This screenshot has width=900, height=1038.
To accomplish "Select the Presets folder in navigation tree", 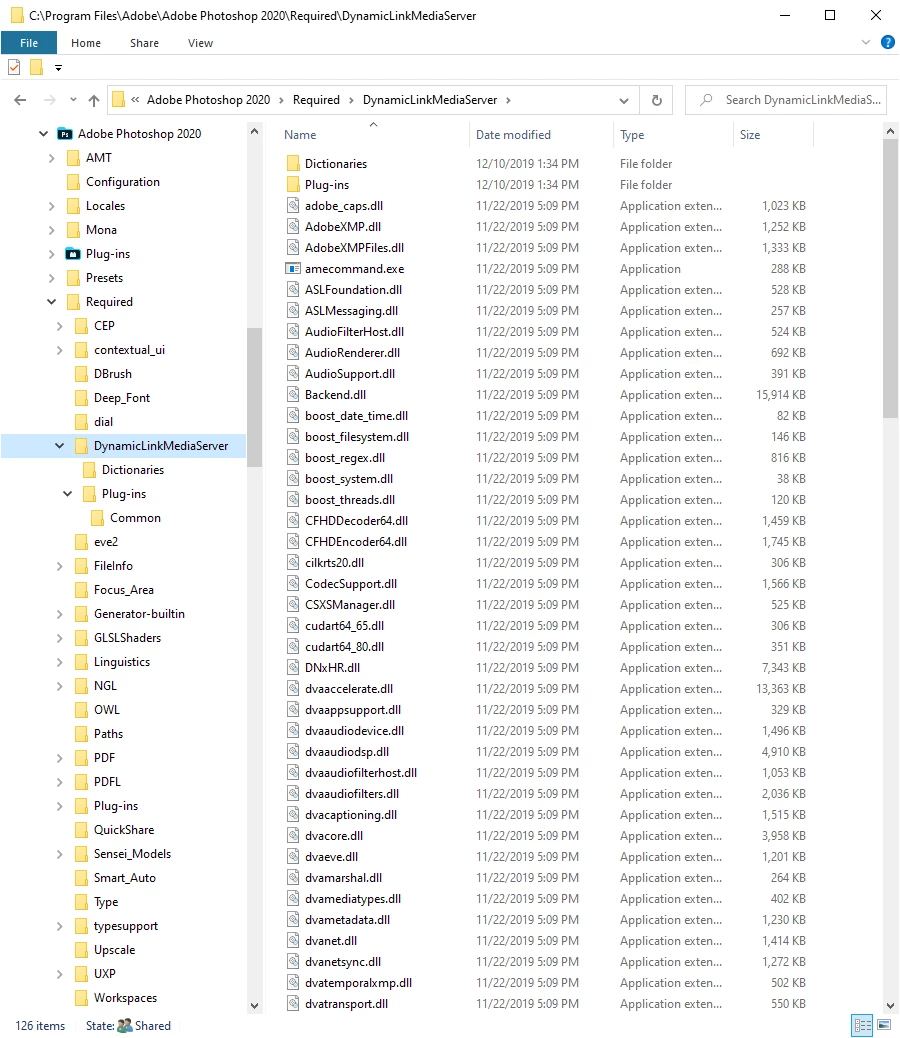I will [104, 278].
